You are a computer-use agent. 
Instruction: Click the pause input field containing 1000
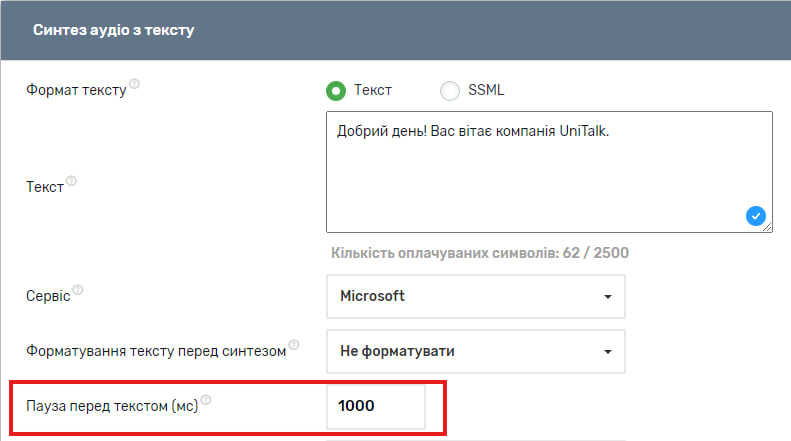coord(376,407)
